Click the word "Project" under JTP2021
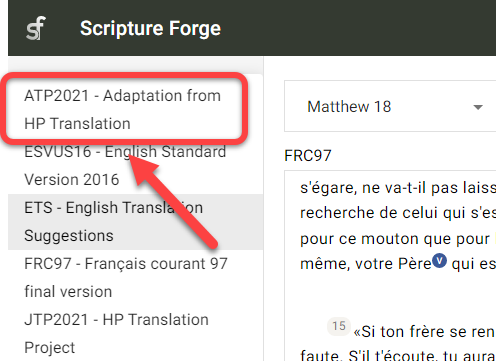Viewport: 496px width, 361px height. pos(50,348)
